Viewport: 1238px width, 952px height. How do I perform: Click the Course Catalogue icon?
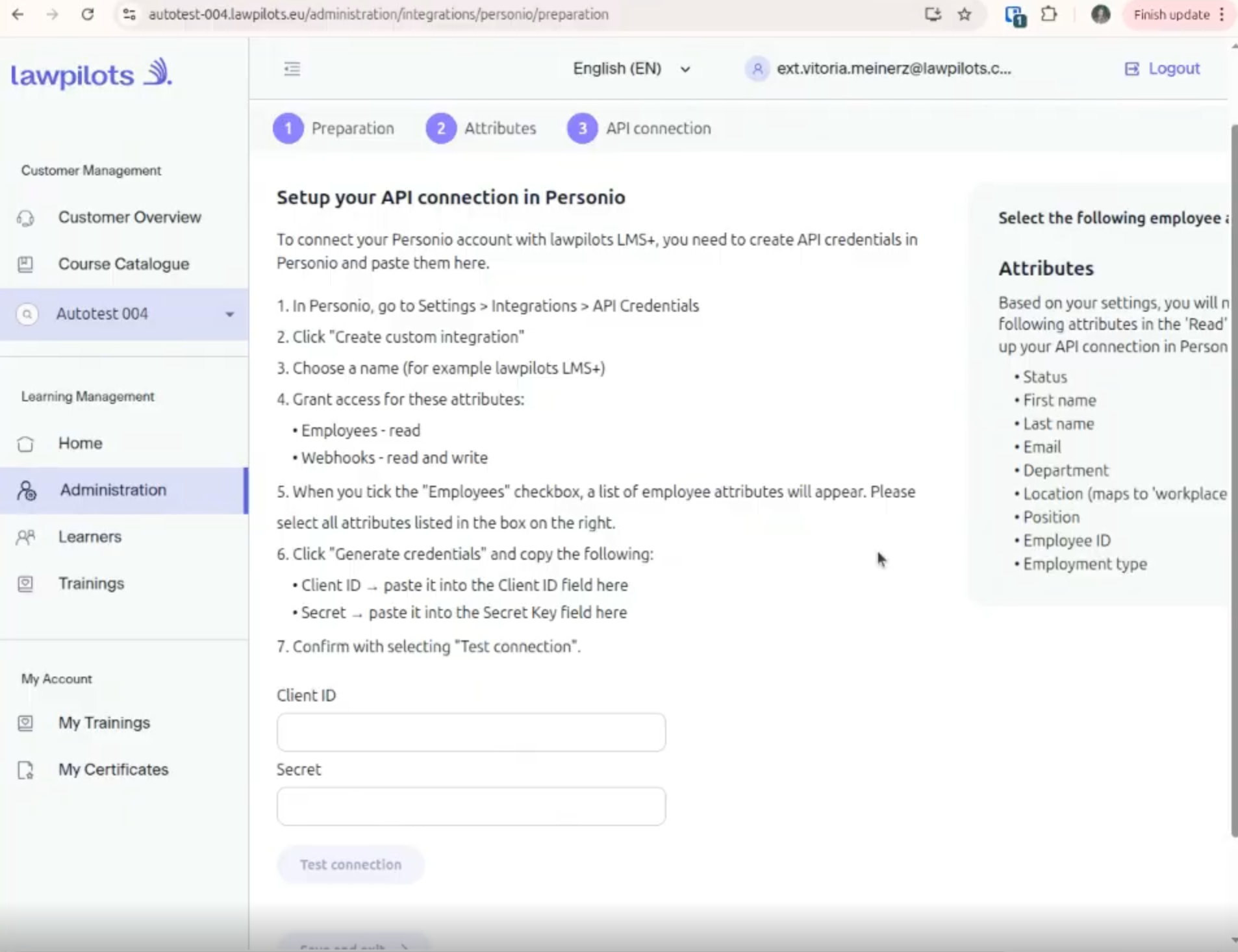25,264
